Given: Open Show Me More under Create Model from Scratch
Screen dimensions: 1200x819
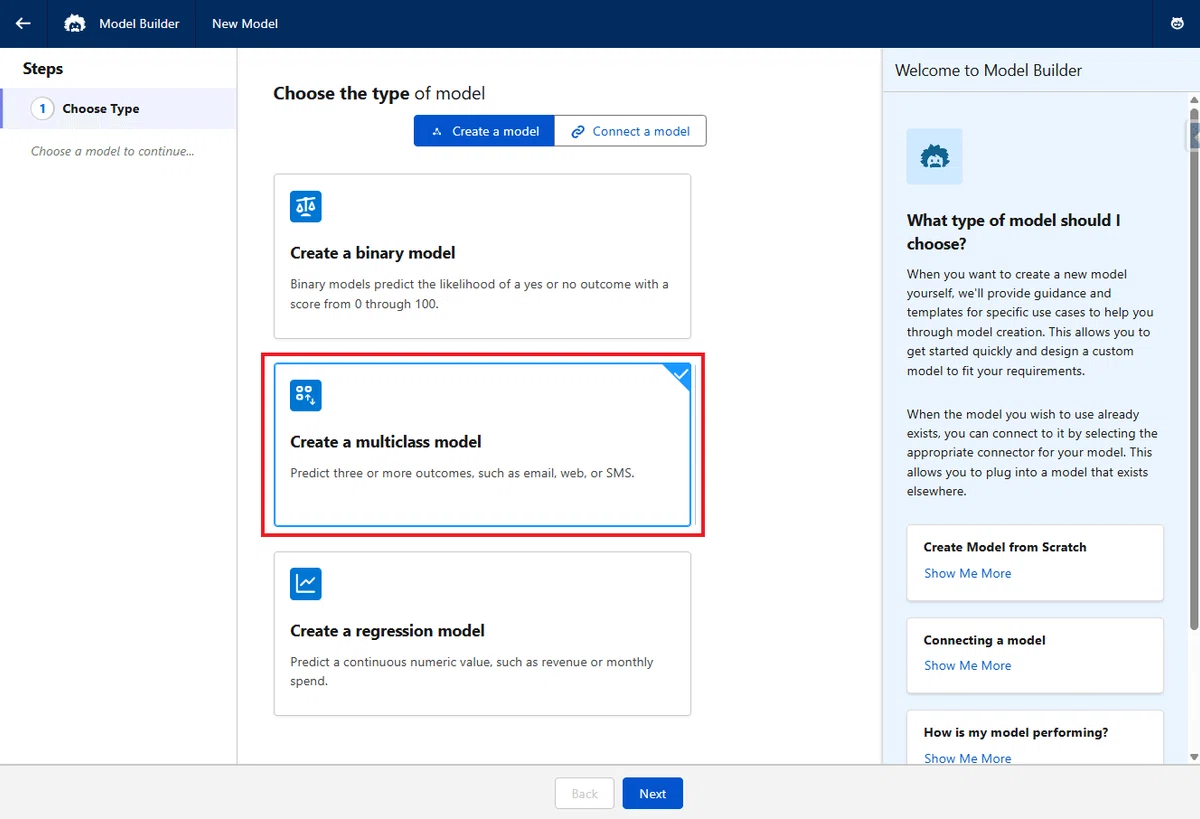Looking at the screenshot, I should pos(967,573).
